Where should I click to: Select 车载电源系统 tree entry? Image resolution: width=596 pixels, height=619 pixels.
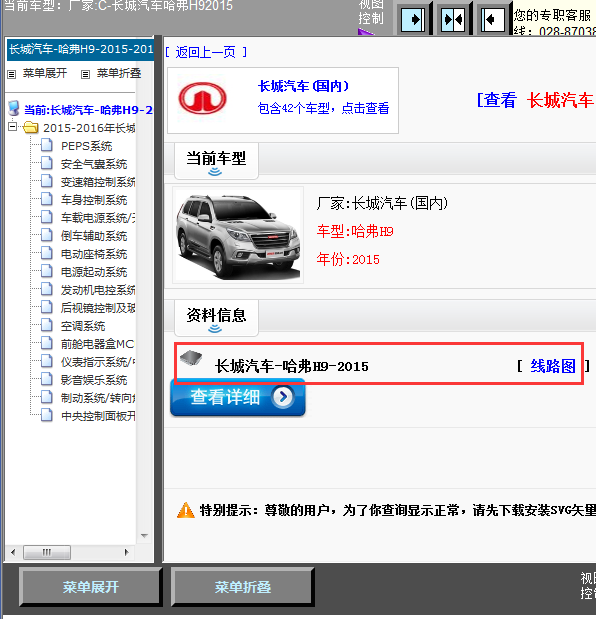click(98, 218)
